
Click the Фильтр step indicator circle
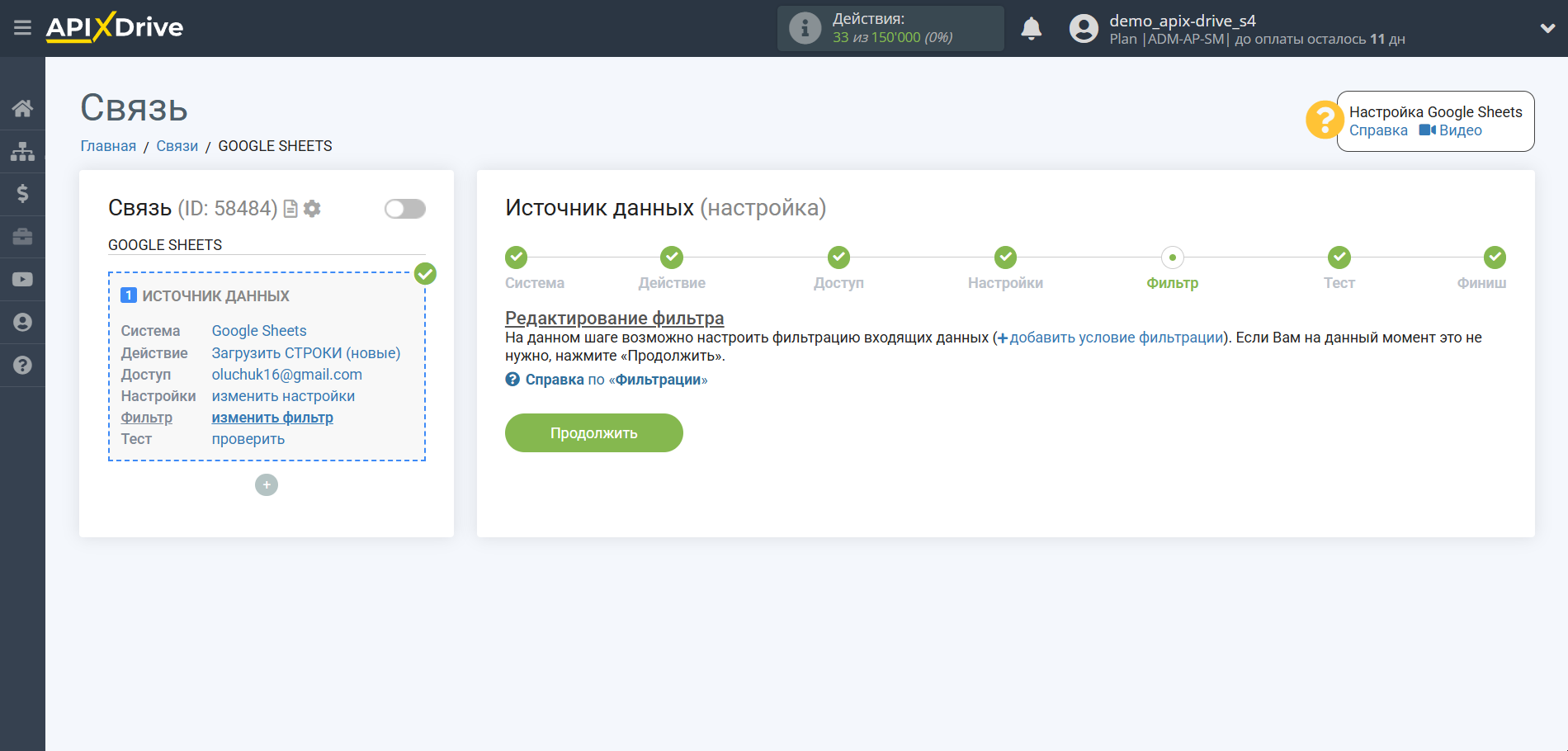click(x=1173, y=257)
